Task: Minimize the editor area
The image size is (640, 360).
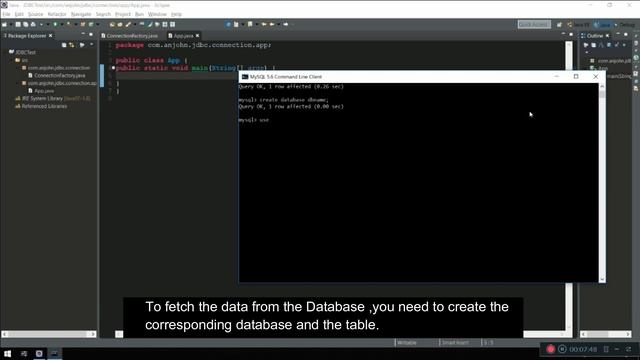Action: (563, 34)
